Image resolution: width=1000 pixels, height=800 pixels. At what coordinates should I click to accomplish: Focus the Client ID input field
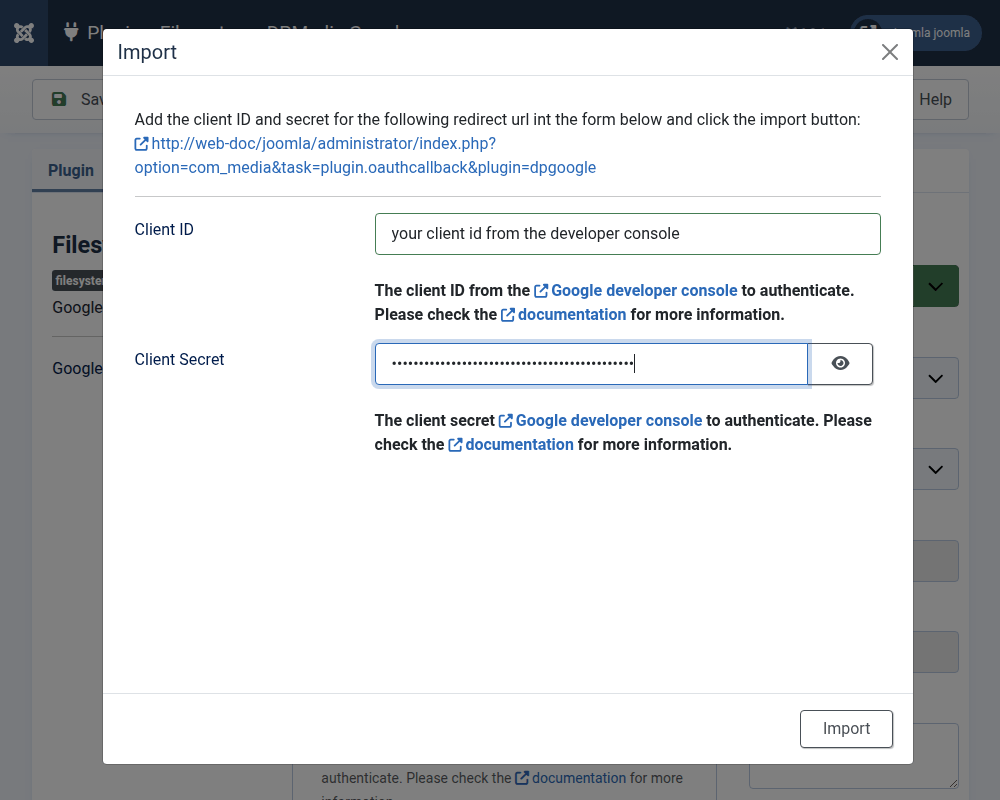[x=627, y=234]
